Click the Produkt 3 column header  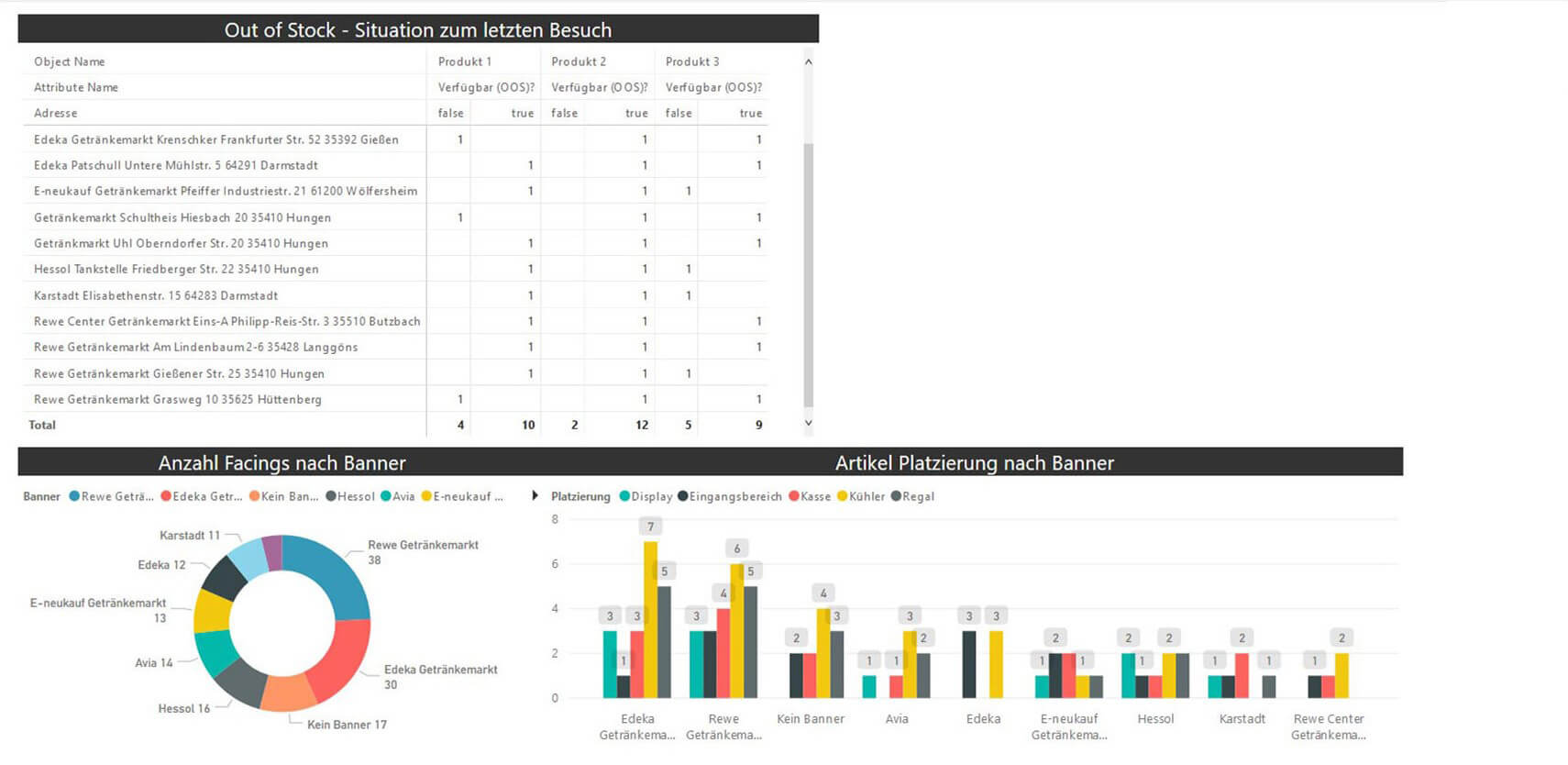692,61
